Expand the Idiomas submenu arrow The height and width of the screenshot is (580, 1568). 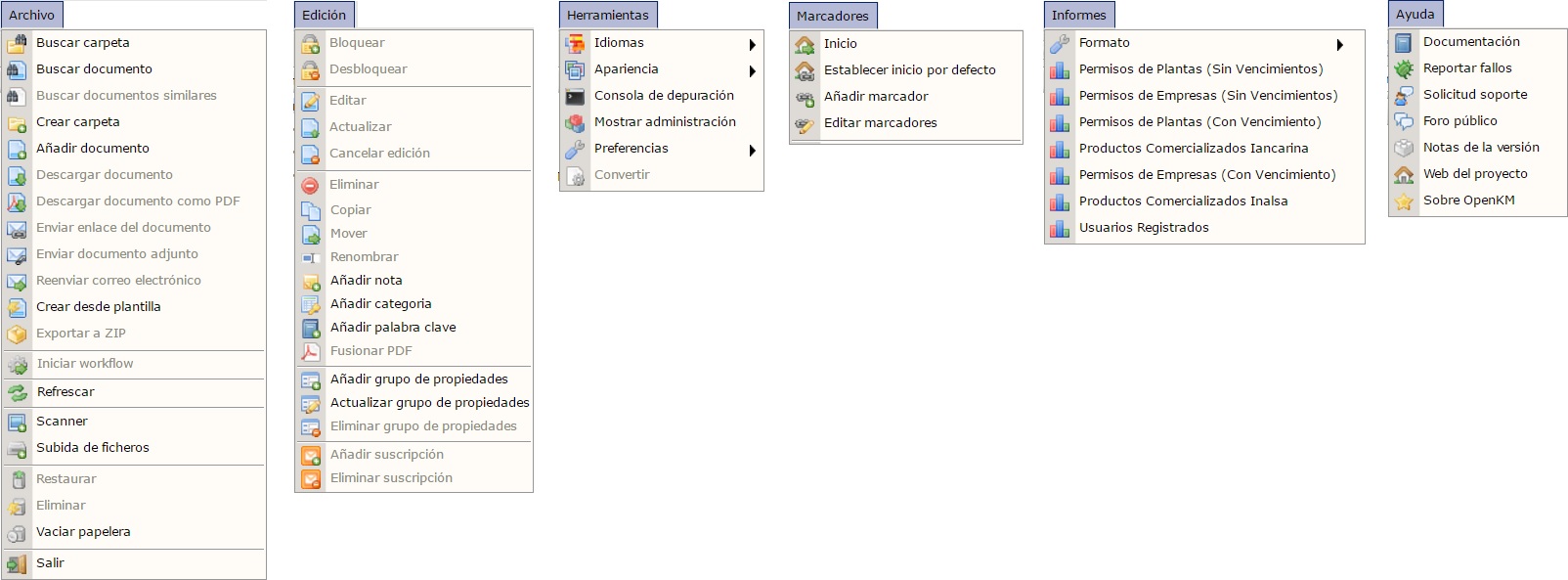[753, 44]
